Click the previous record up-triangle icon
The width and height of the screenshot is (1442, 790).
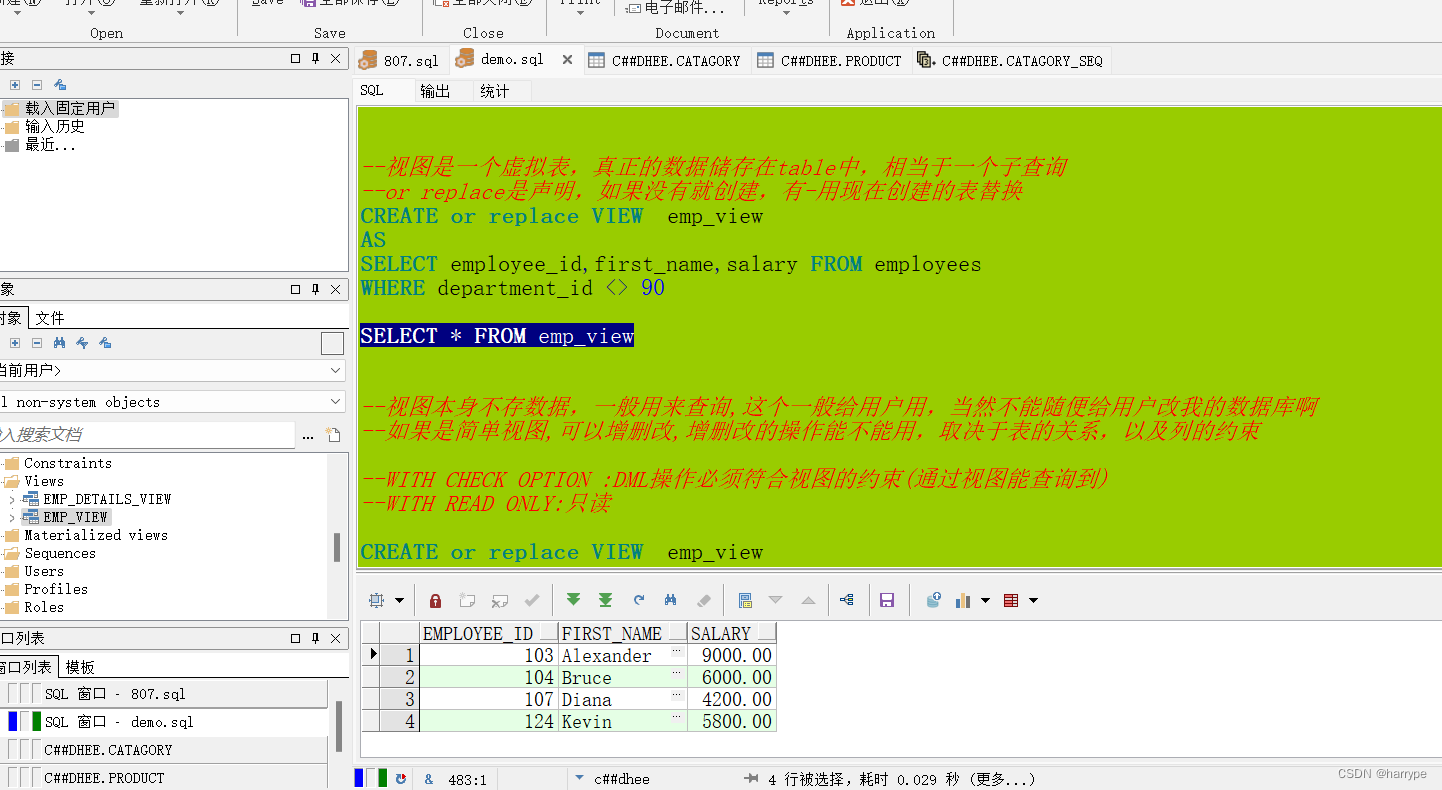[x=808, y=600]
